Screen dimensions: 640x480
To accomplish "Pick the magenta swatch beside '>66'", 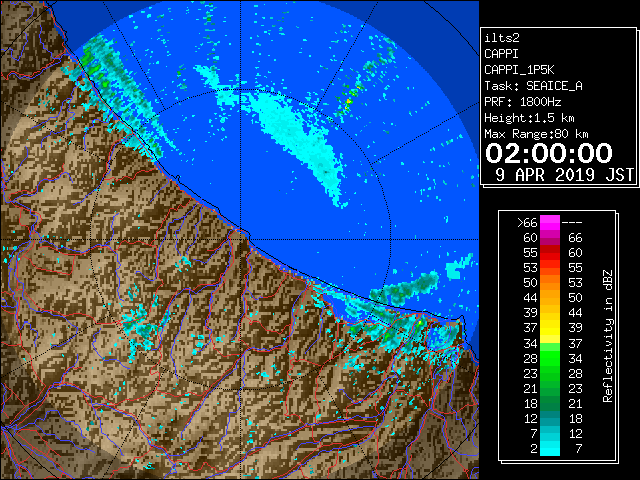I will (x=550, y=223).
